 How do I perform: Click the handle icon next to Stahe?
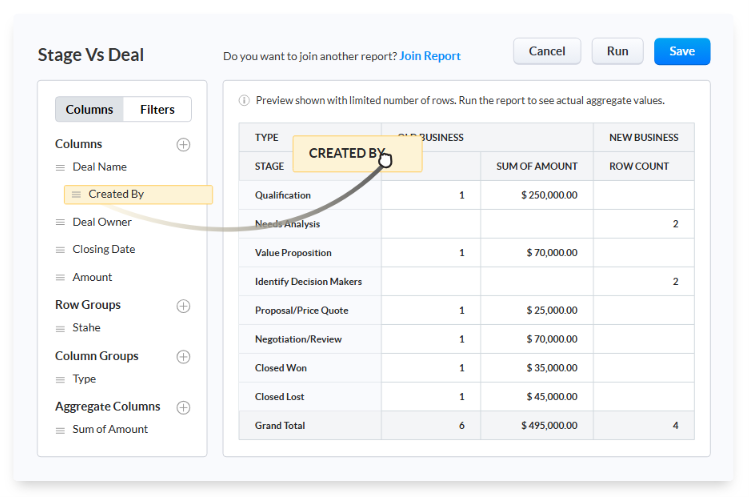60,328
